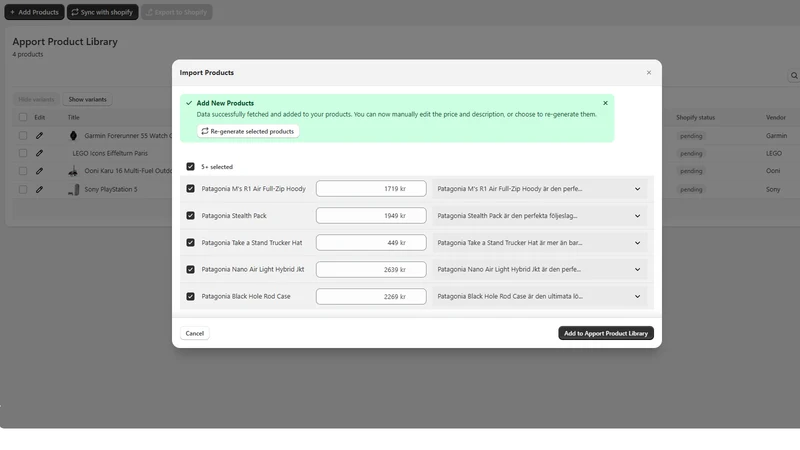Image resolution: width=800 pixels, height=450 pixels.
Task: Click pending status badge in Garmin row
Action: pos(691,136)
